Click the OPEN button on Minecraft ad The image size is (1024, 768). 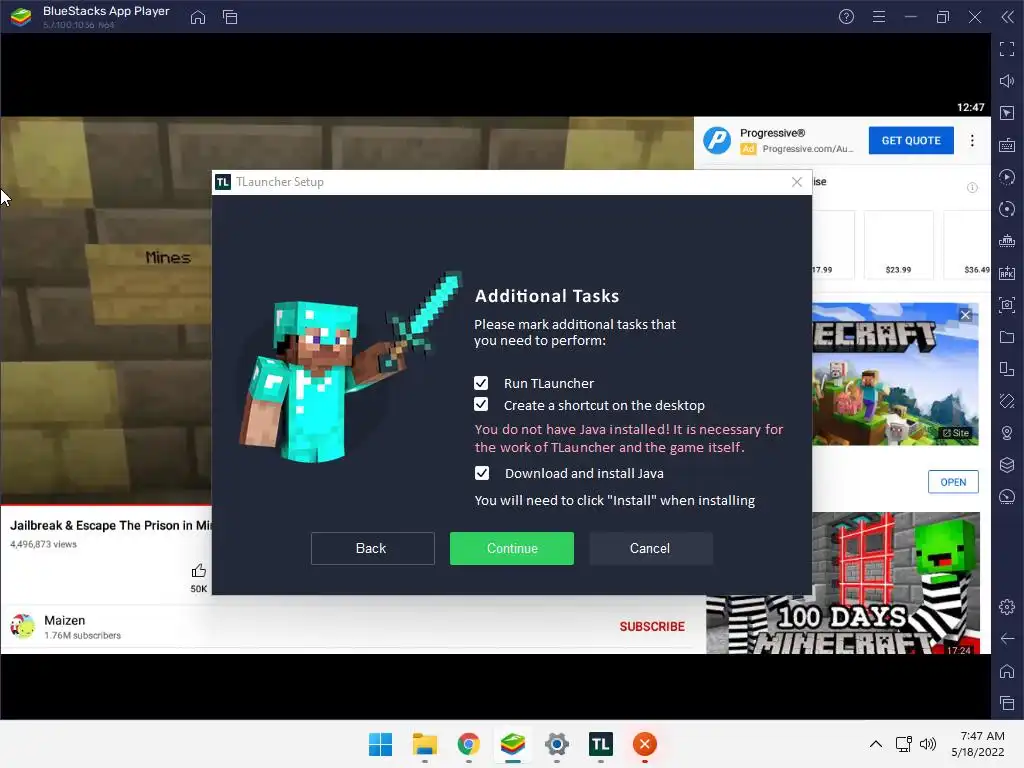[953, 482]
